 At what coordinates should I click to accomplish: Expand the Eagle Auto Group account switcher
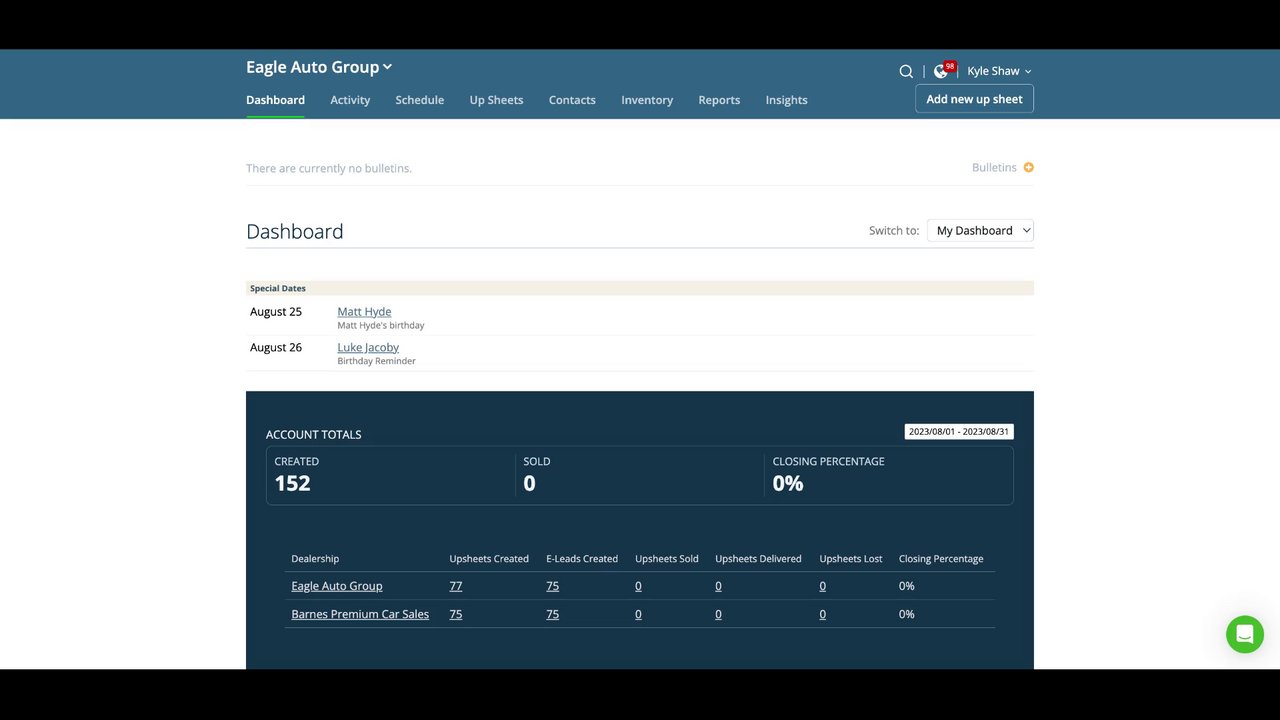[319, 67]
